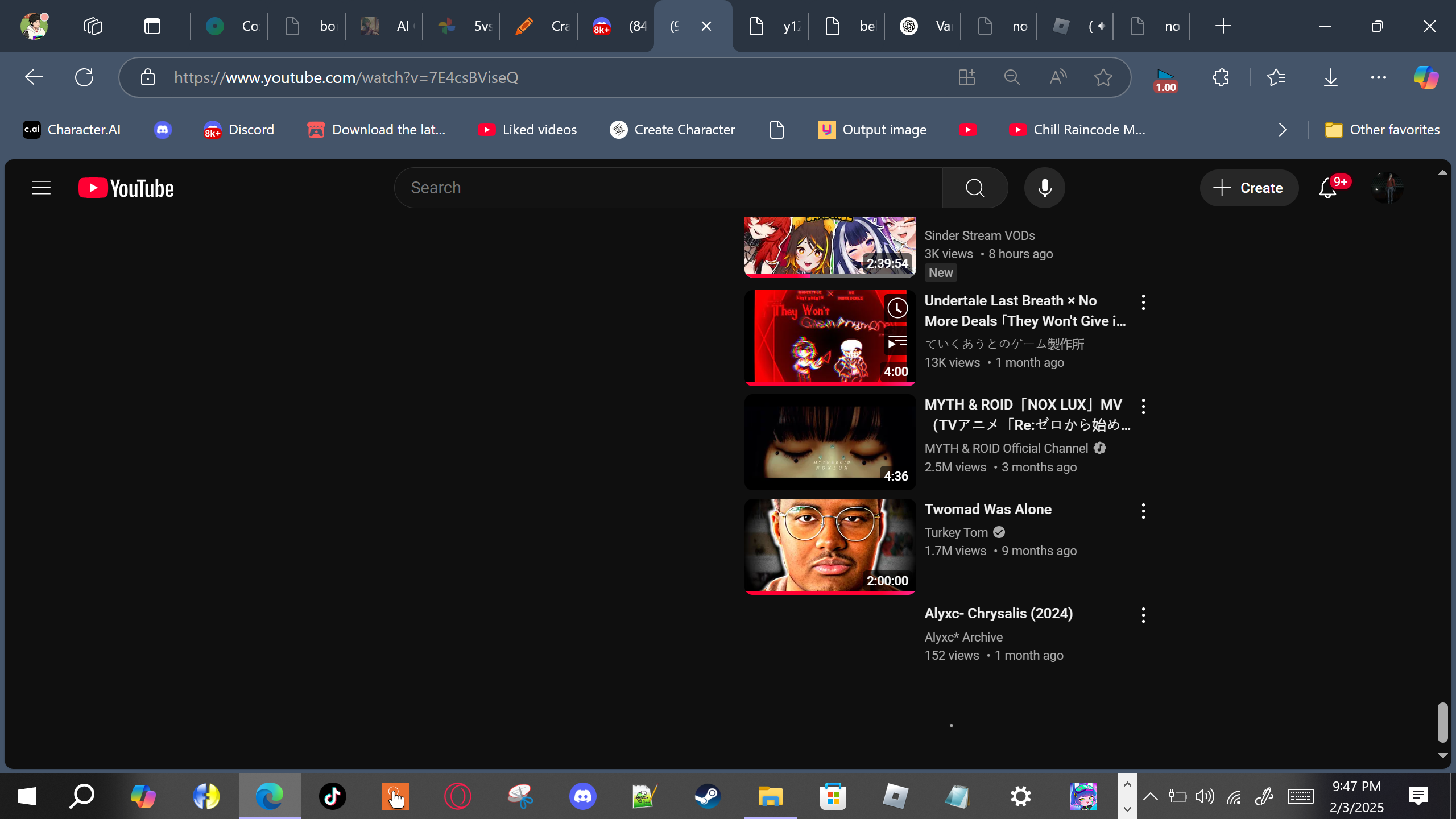Viewport: 1456px width, 819px height.
Task: Open the Liked videos bookmark
Action: (x=527, y=130)
